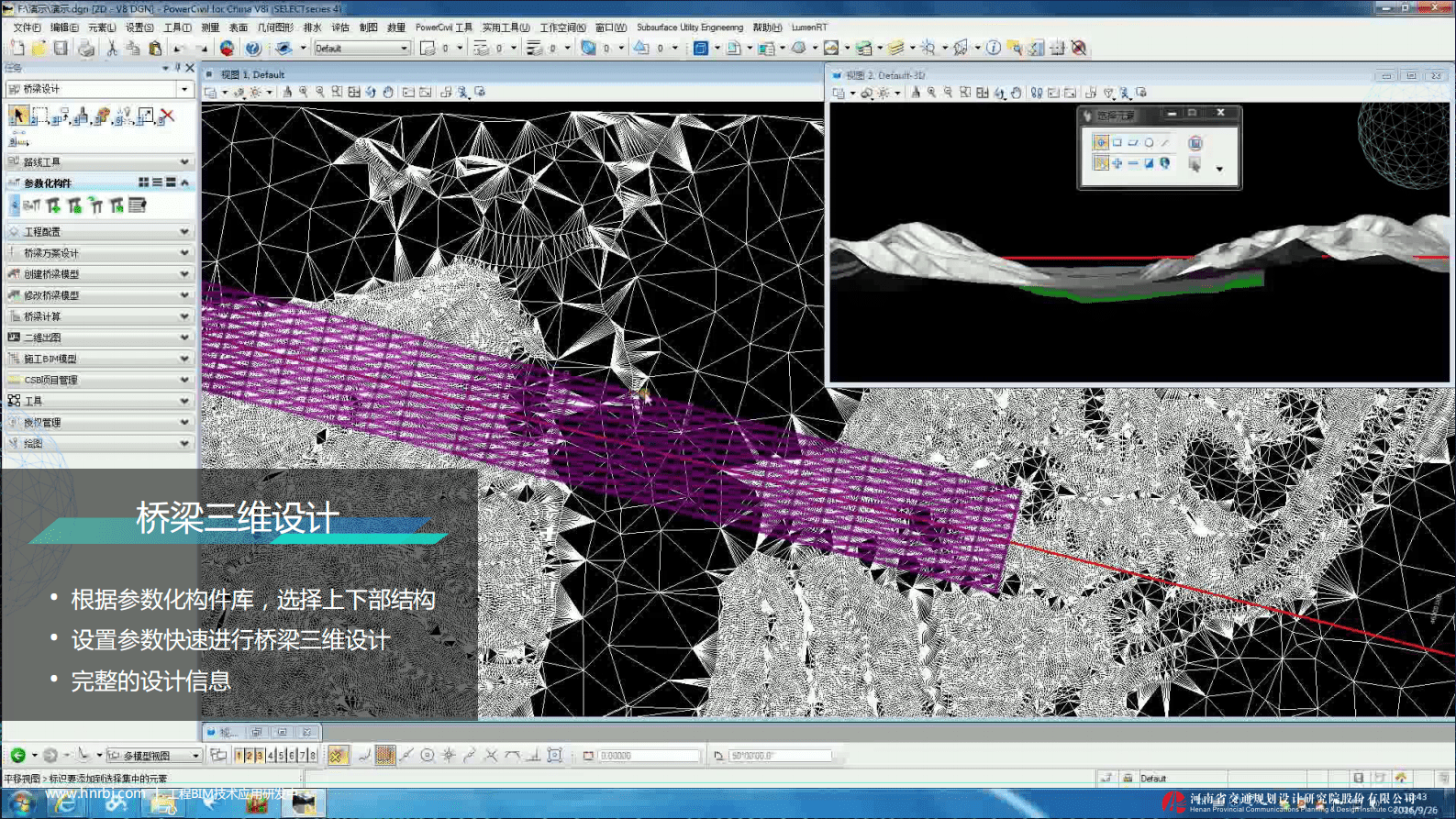The image size is (1456, 819).
Task: Click the Element Information 'i' icon
Action: [x=993, y=48]
